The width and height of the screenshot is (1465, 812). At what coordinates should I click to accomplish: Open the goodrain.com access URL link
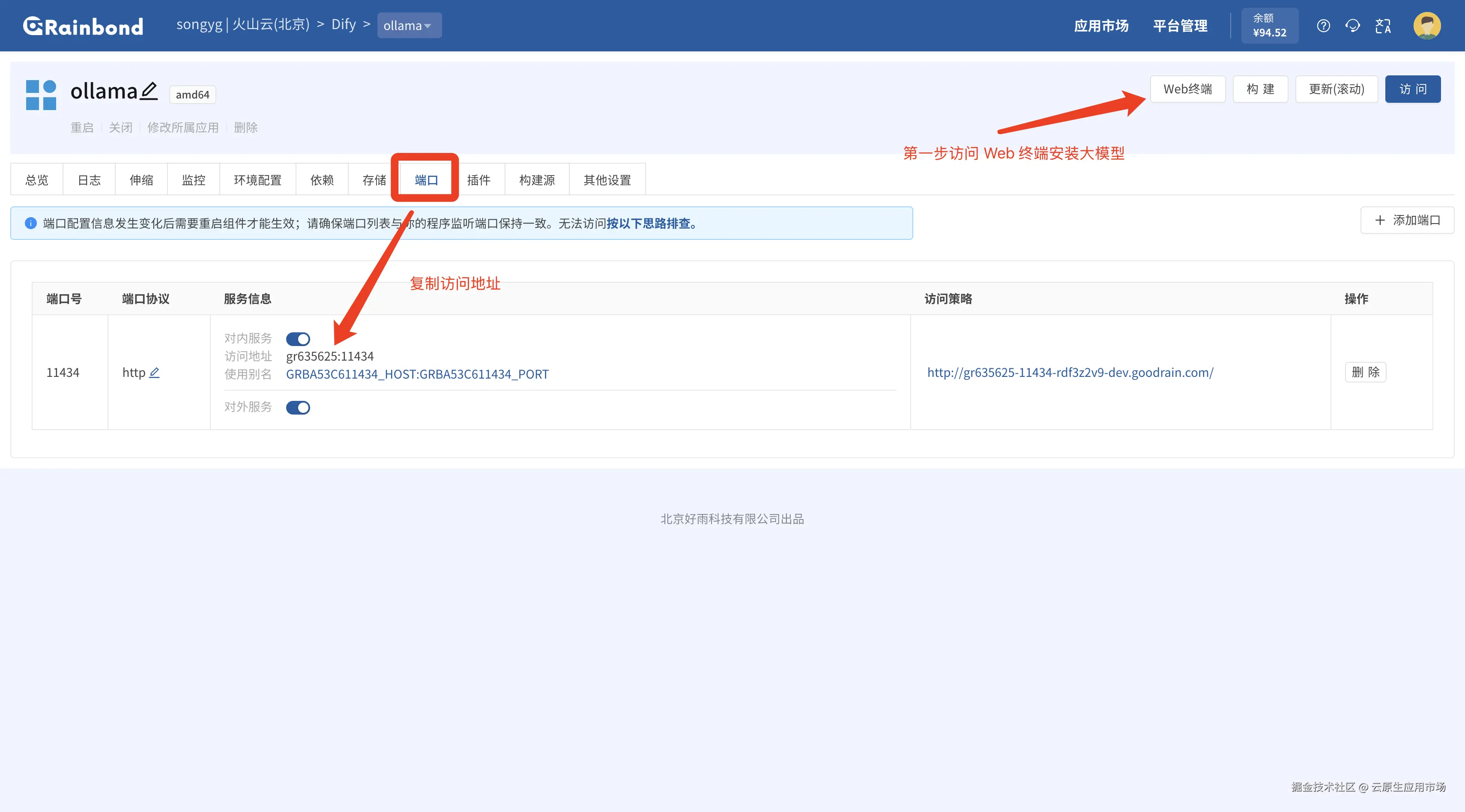click(x=1070, y=373)
